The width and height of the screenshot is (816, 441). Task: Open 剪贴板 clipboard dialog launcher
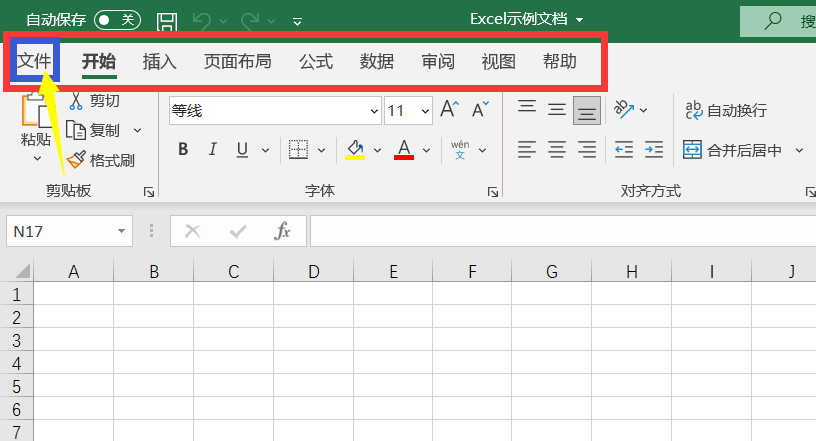(x=149, y=192)
